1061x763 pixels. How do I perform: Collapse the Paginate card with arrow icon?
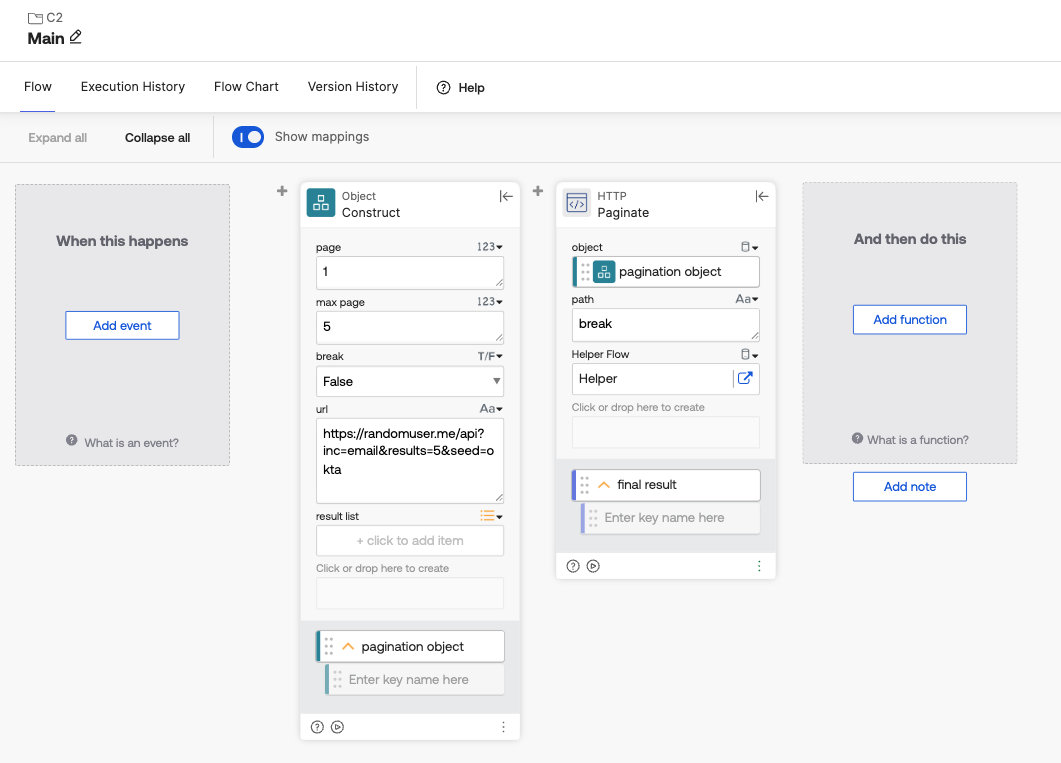tap(761, 196)
